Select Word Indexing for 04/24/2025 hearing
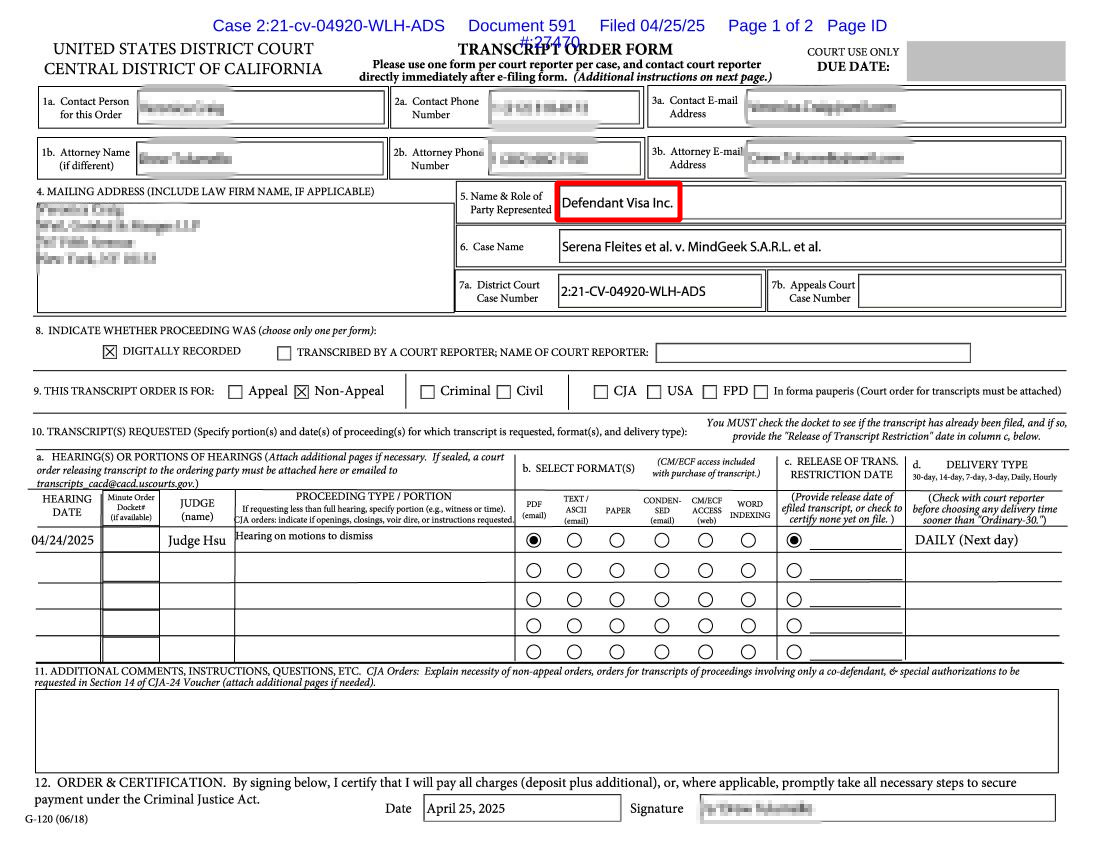Screen dimensions: 1100x850 (x=749, y=541)
